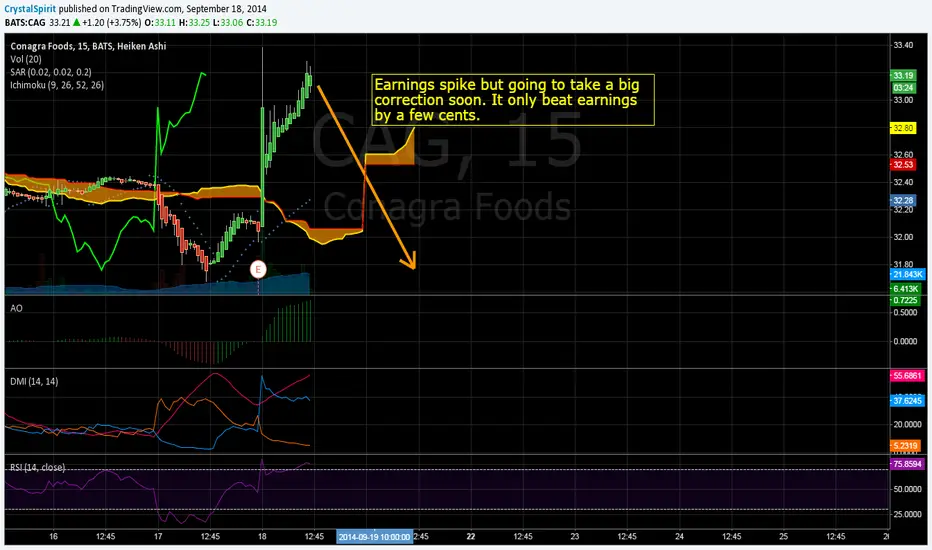Select the Ichimoku (9, 26, 52, 26) label
932x550 pixels.
point(56,85)
